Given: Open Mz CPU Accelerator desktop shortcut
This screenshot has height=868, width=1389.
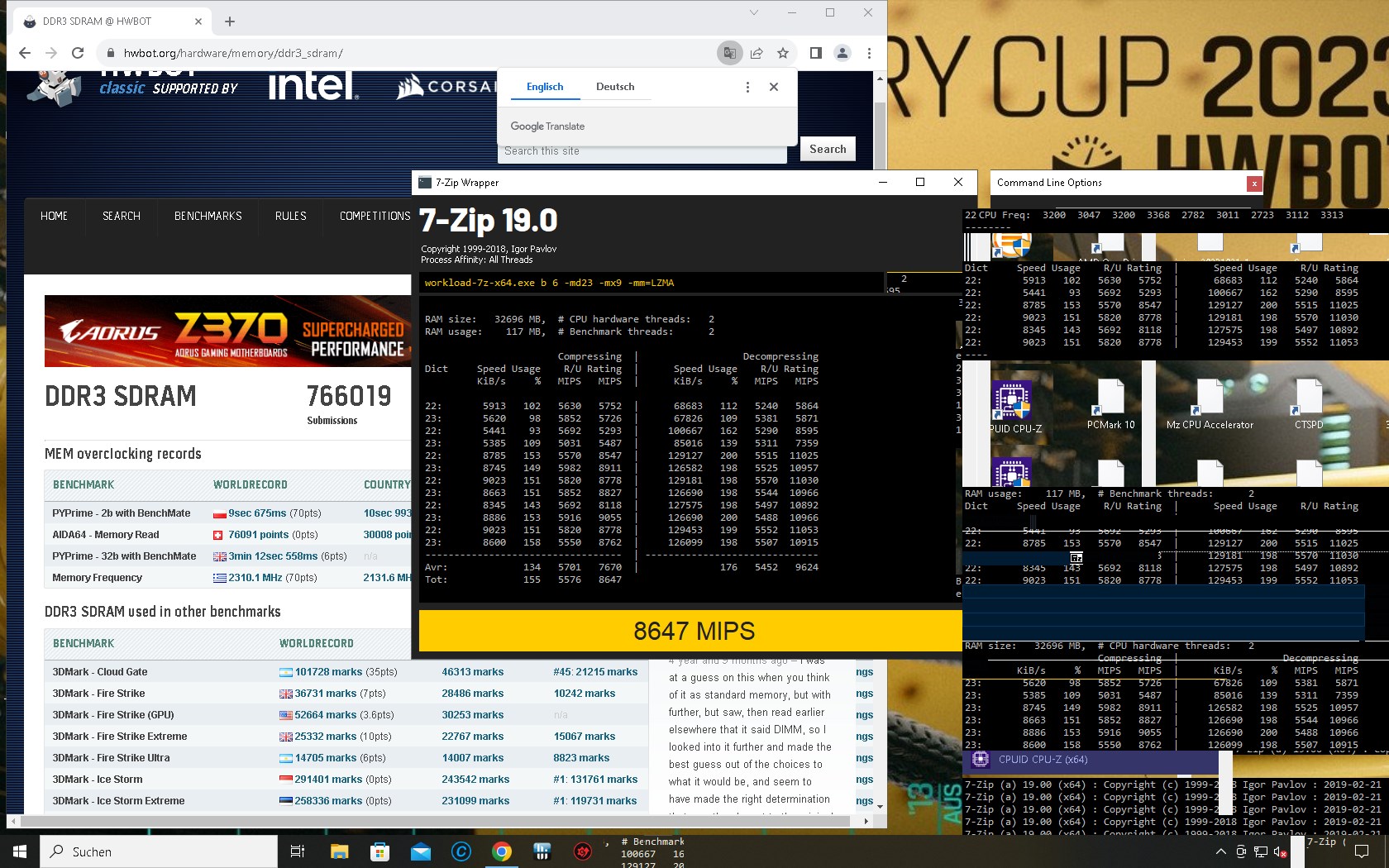Looking at the screenshot, I should tap(1210, 405).
